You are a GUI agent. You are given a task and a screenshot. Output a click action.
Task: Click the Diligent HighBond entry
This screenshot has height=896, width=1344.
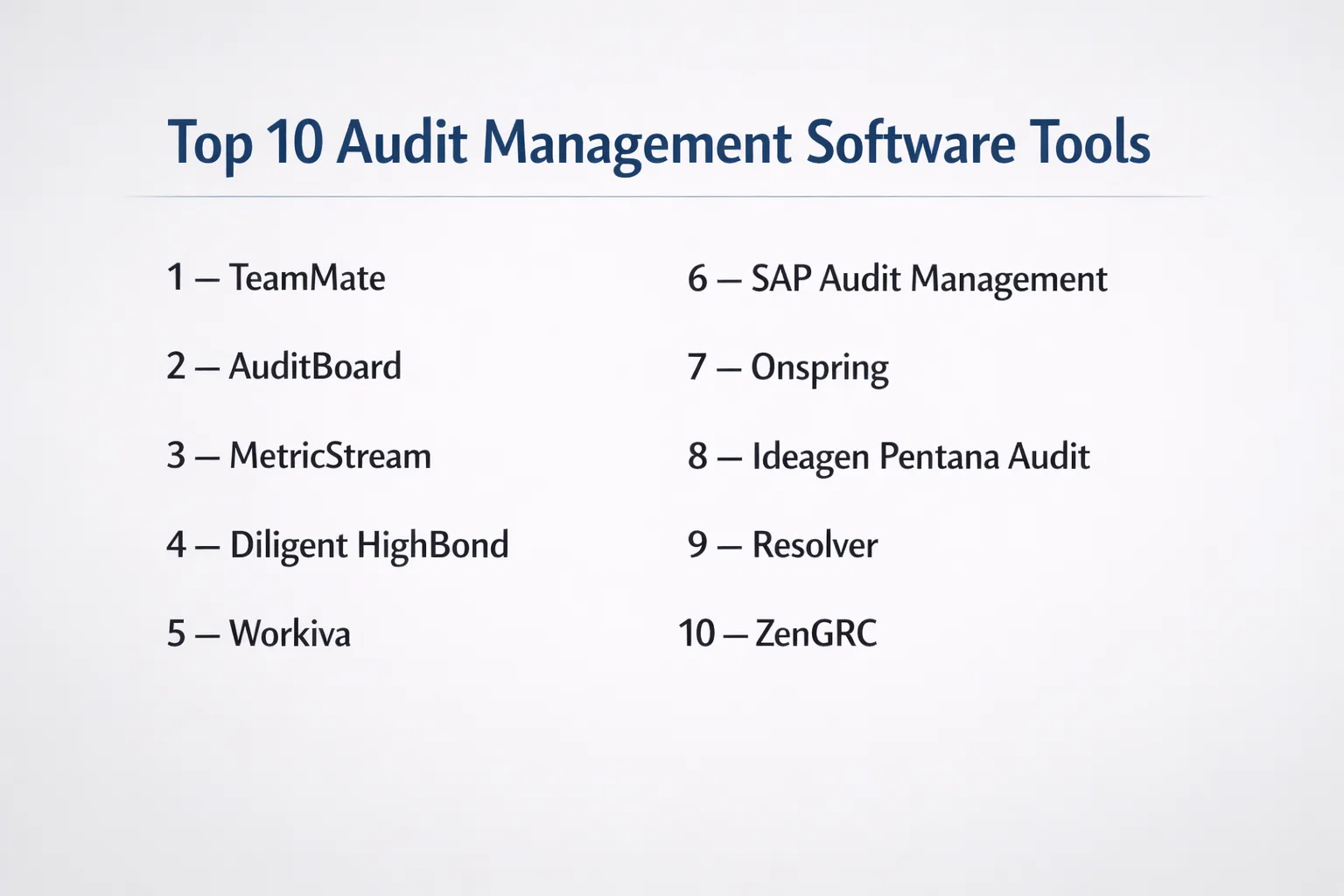(x=368, y=545)
